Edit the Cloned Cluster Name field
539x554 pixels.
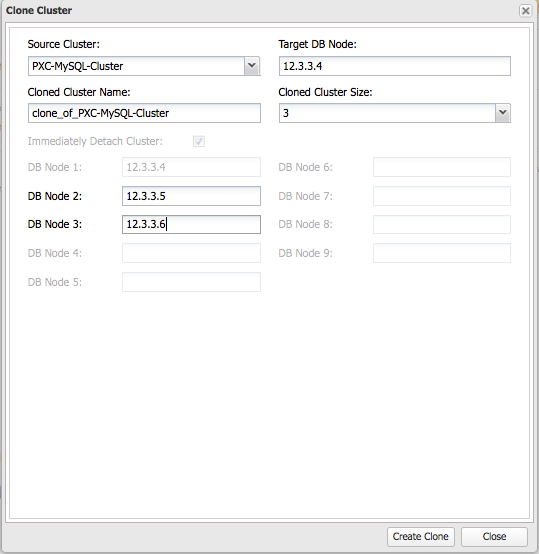click(144, 113)
